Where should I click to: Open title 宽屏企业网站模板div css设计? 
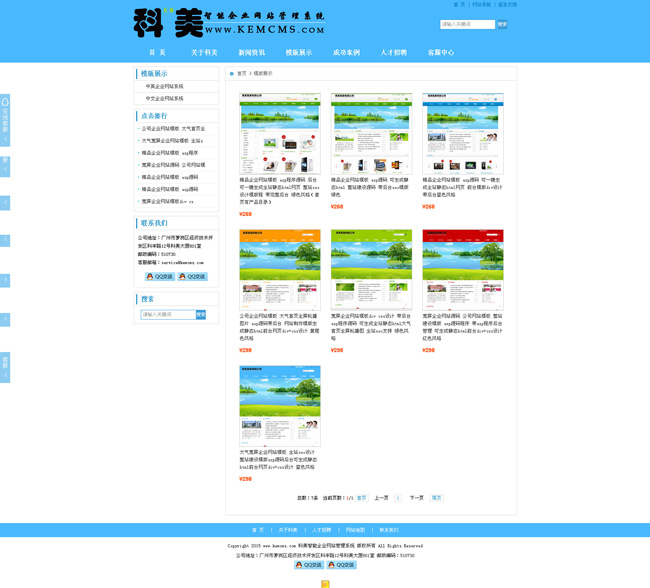371,327
